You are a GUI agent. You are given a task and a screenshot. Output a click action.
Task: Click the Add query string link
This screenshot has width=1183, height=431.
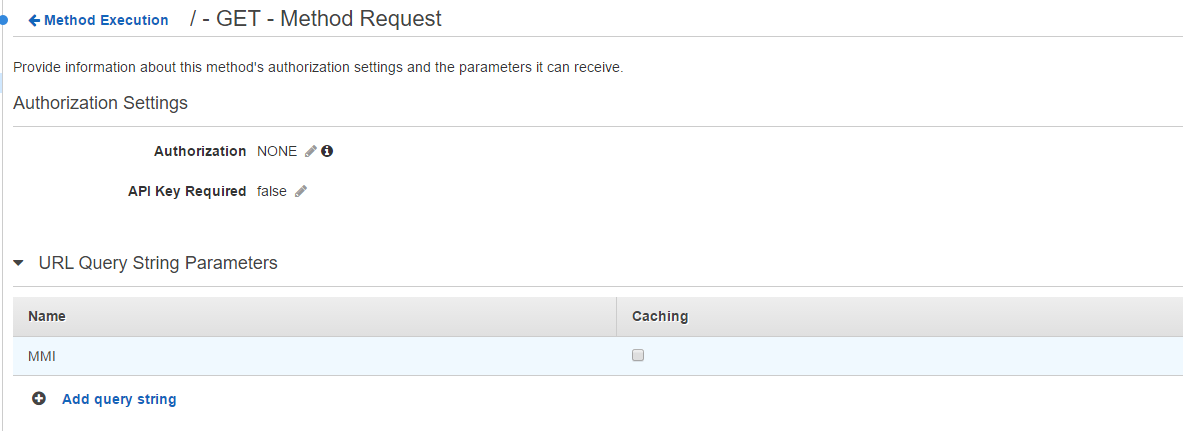[x=119, y=399]
